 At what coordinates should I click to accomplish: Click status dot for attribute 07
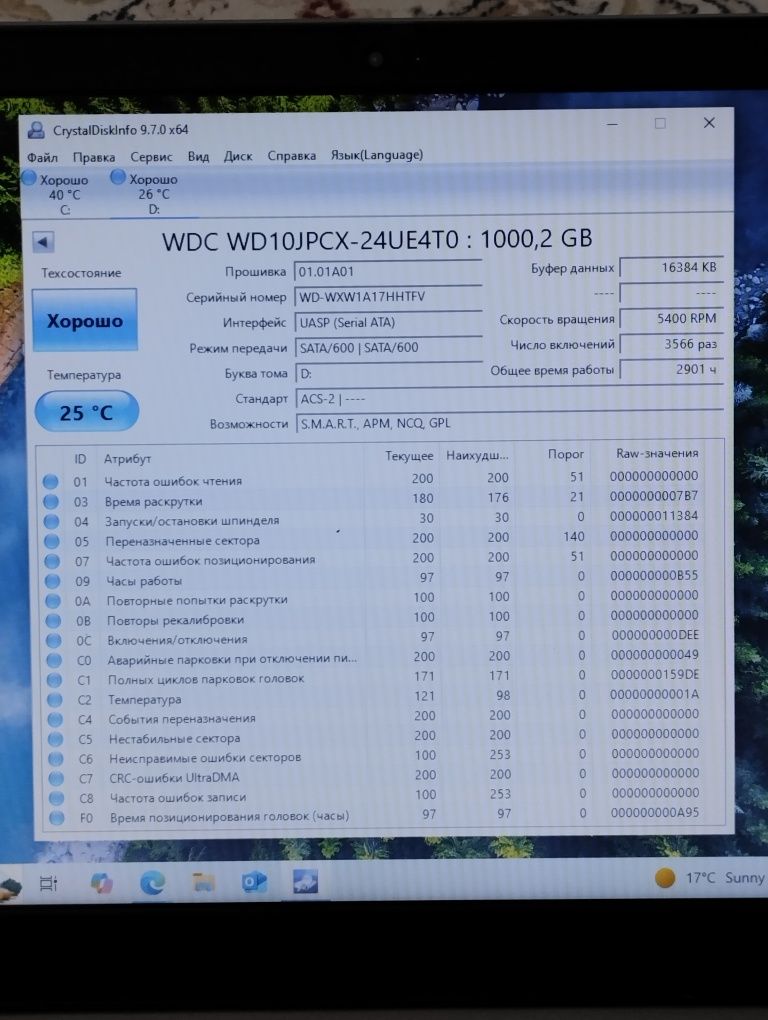tap(52, 561)
